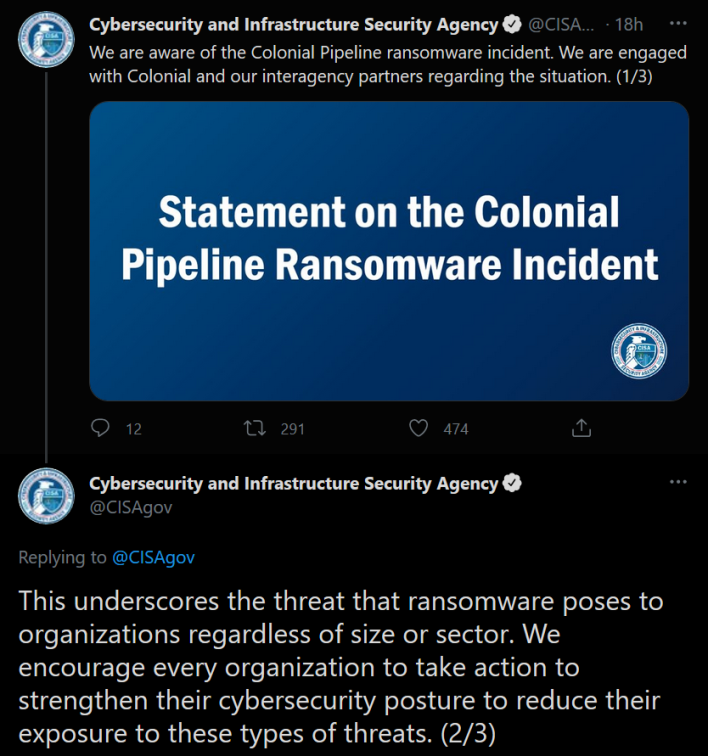The height and width of the screenshot is (756, 708).
Task: Click the truncated @CISA... handle in header
Action: 561,24
